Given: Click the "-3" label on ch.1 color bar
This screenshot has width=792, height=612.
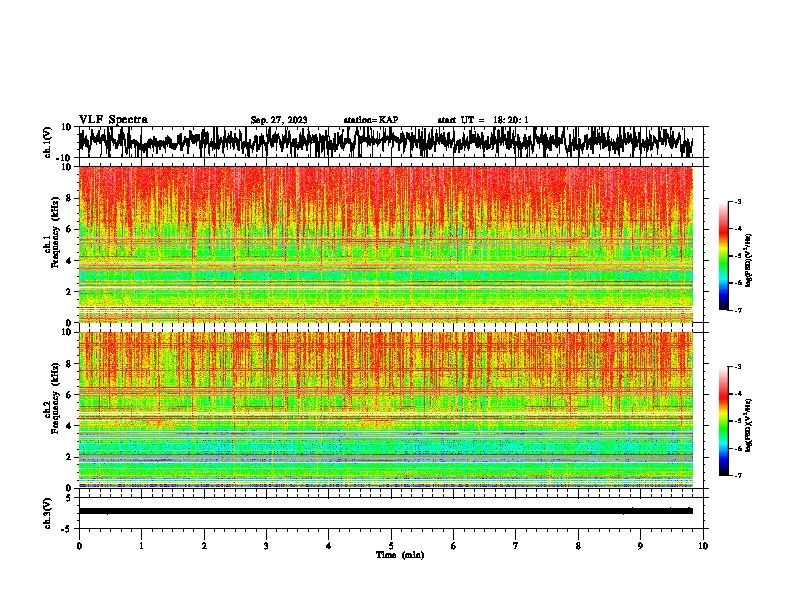Looking at the screenshot, I should coord(737,201).
